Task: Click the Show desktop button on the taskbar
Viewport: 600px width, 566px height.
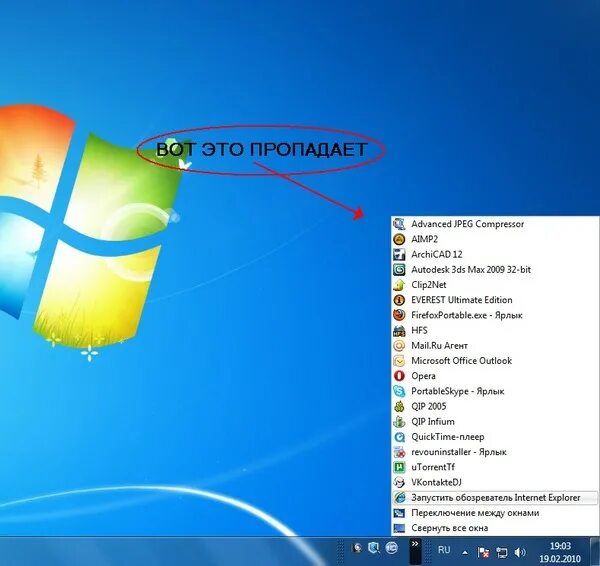Action: coord(594,551)
